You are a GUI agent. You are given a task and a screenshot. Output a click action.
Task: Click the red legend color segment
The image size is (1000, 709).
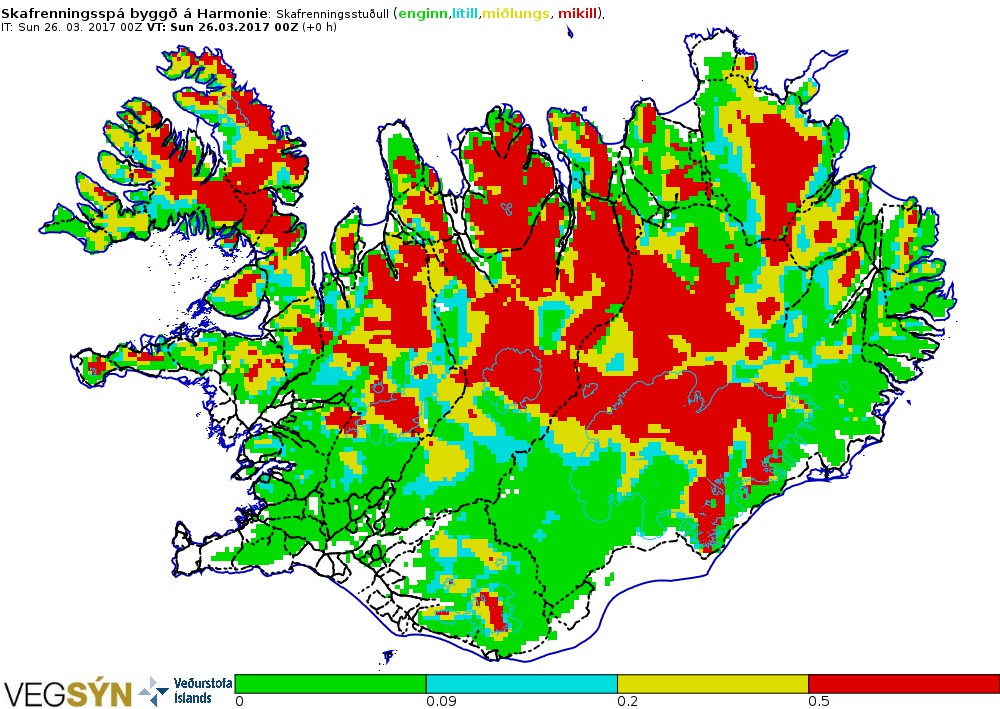coord(904,683)
